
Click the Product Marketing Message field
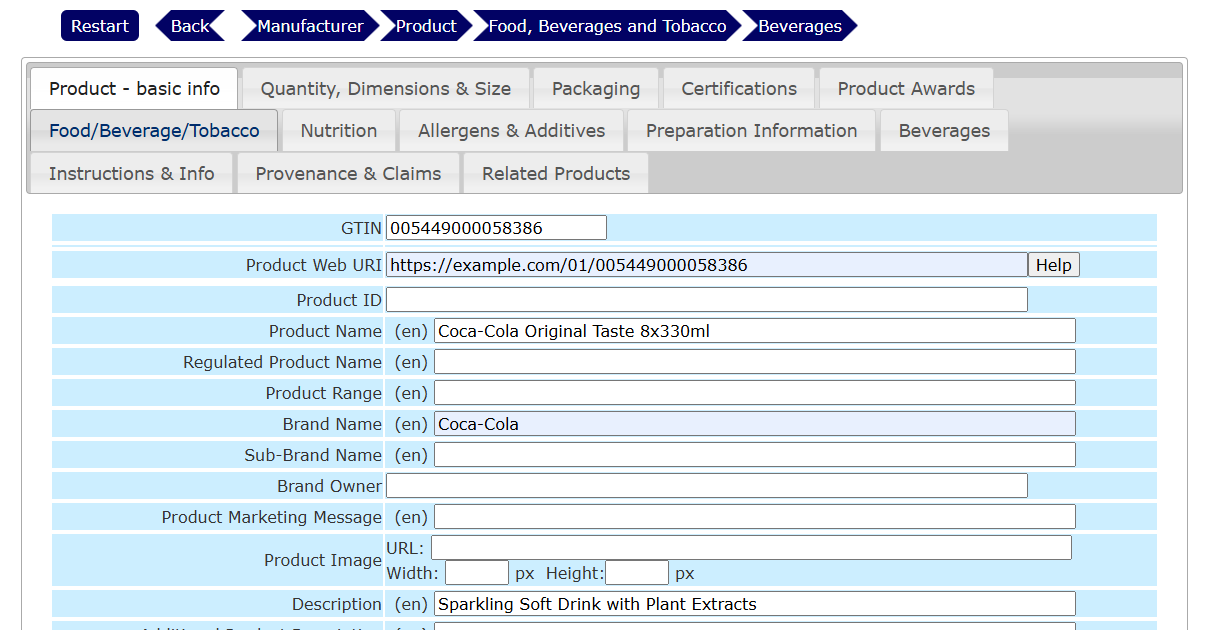tap(755, 517)
